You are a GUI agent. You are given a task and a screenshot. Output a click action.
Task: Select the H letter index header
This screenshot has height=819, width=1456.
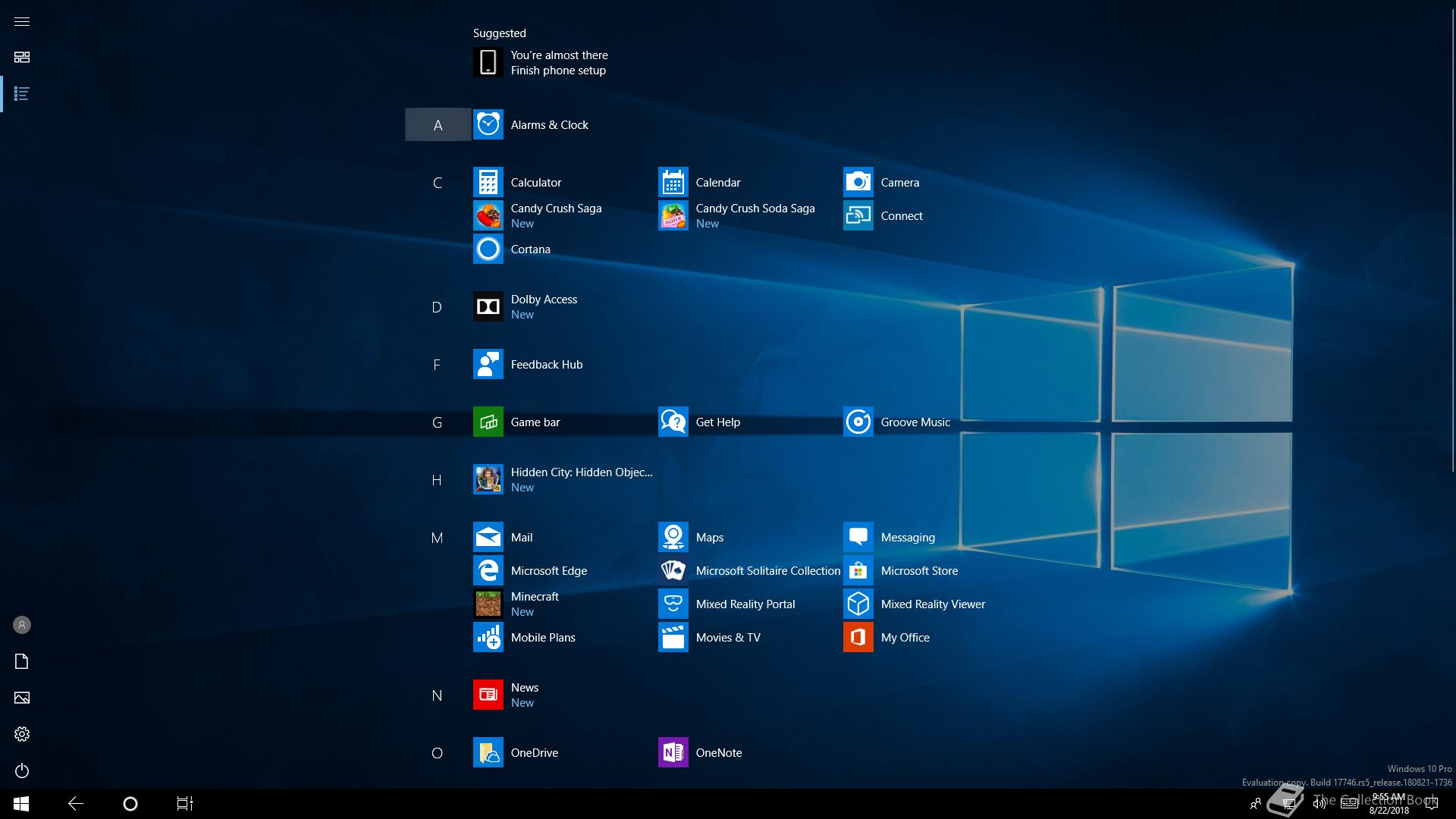437,480
